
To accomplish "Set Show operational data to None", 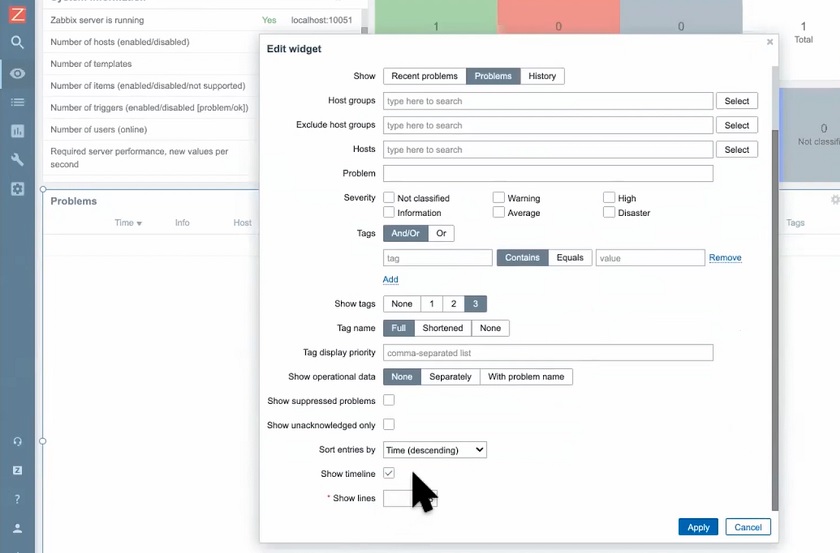I will click(402, 377).
